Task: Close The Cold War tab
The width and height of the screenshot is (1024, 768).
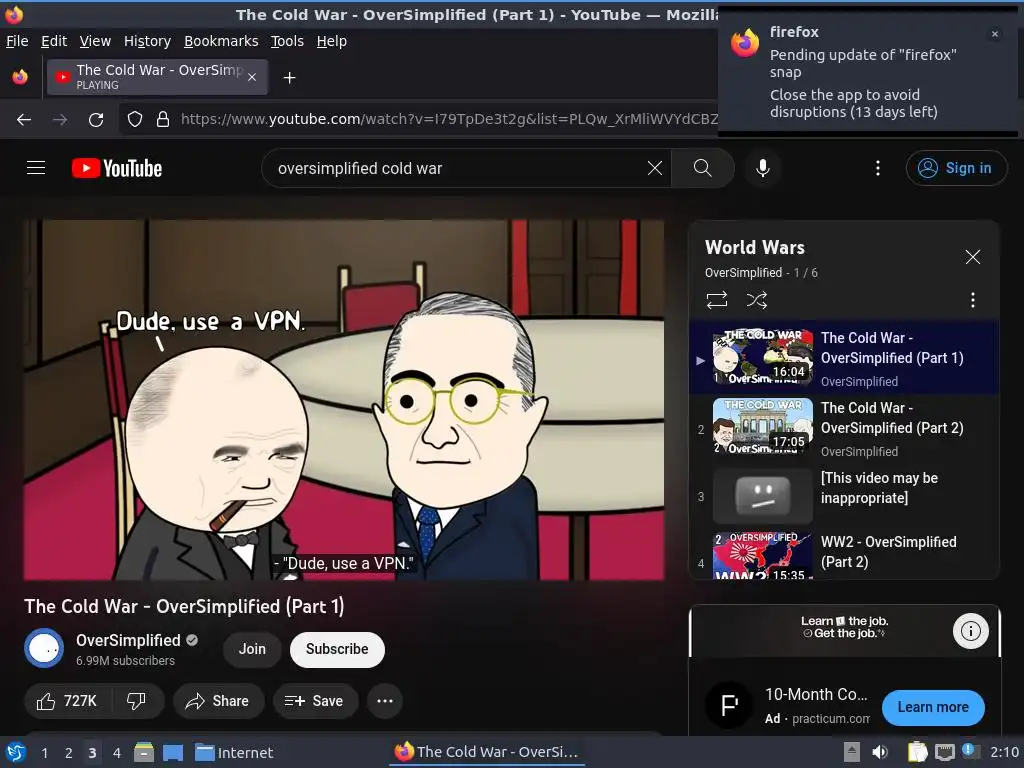Action: tap(252, 77)
